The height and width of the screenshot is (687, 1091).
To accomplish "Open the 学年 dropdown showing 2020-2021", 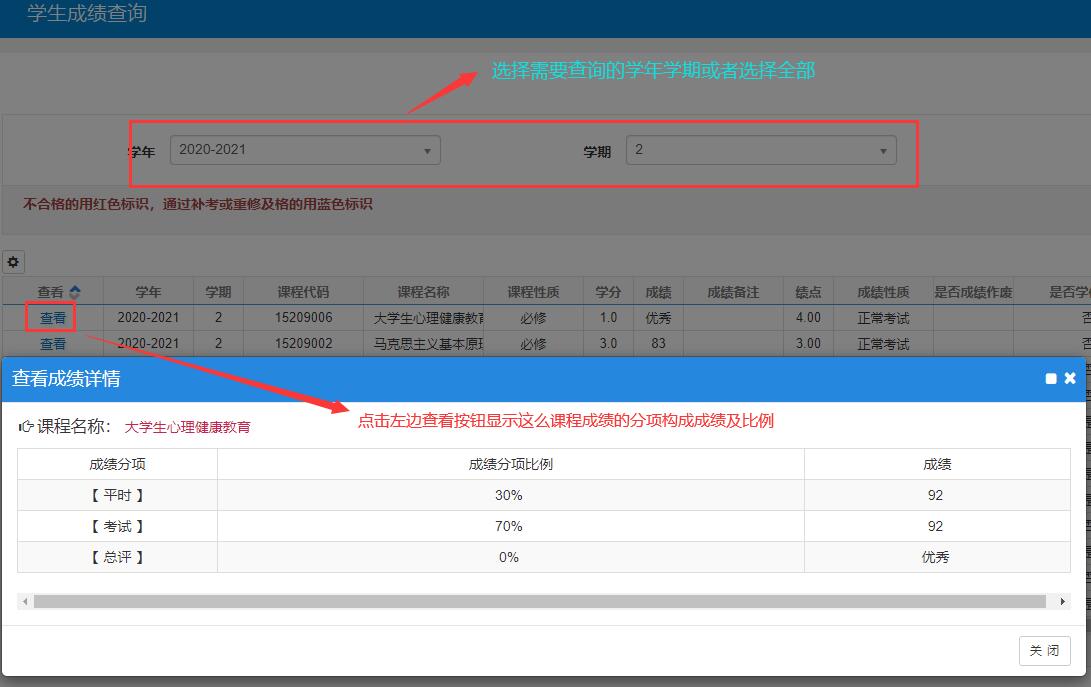I will 305,150.
